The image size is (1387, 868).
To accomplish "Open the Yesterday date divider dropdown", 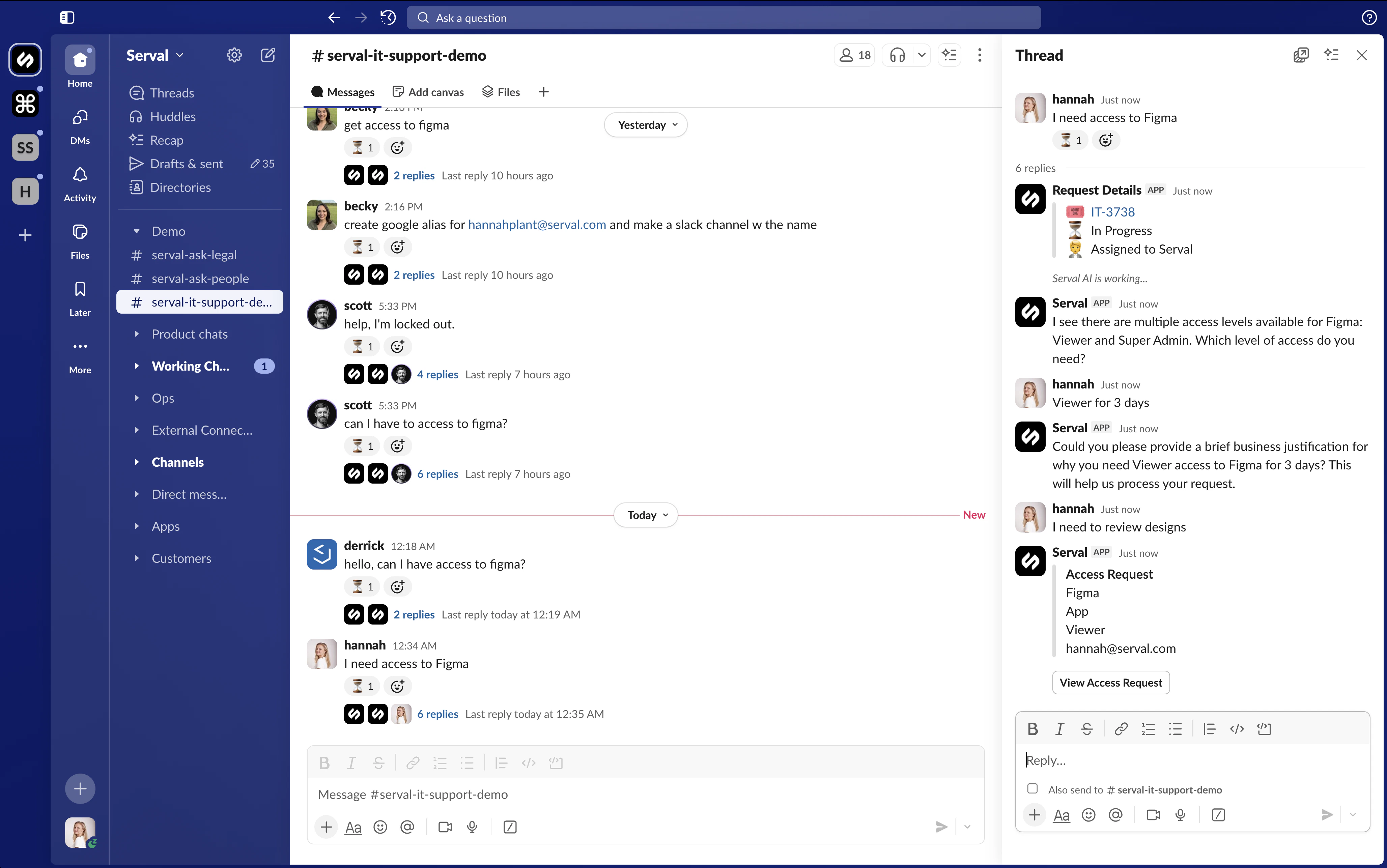I will pyautogui.click(x=645, y=124).
